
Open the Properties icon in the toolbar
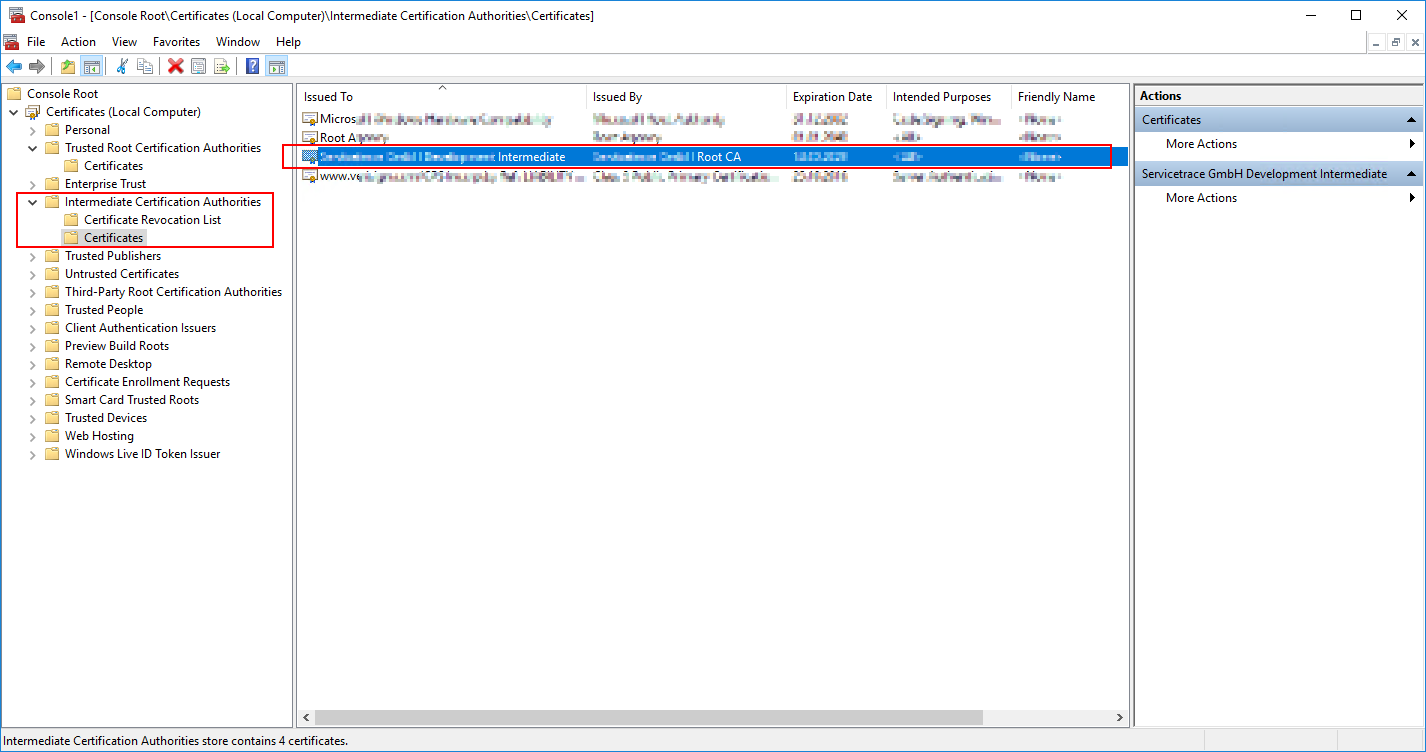198,66
